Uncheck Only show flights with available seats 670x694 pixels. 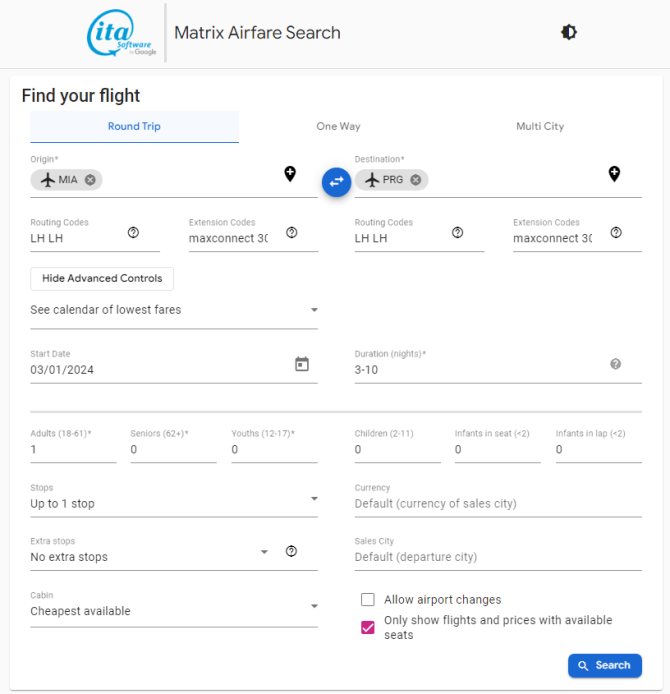[x=368, y=627]
